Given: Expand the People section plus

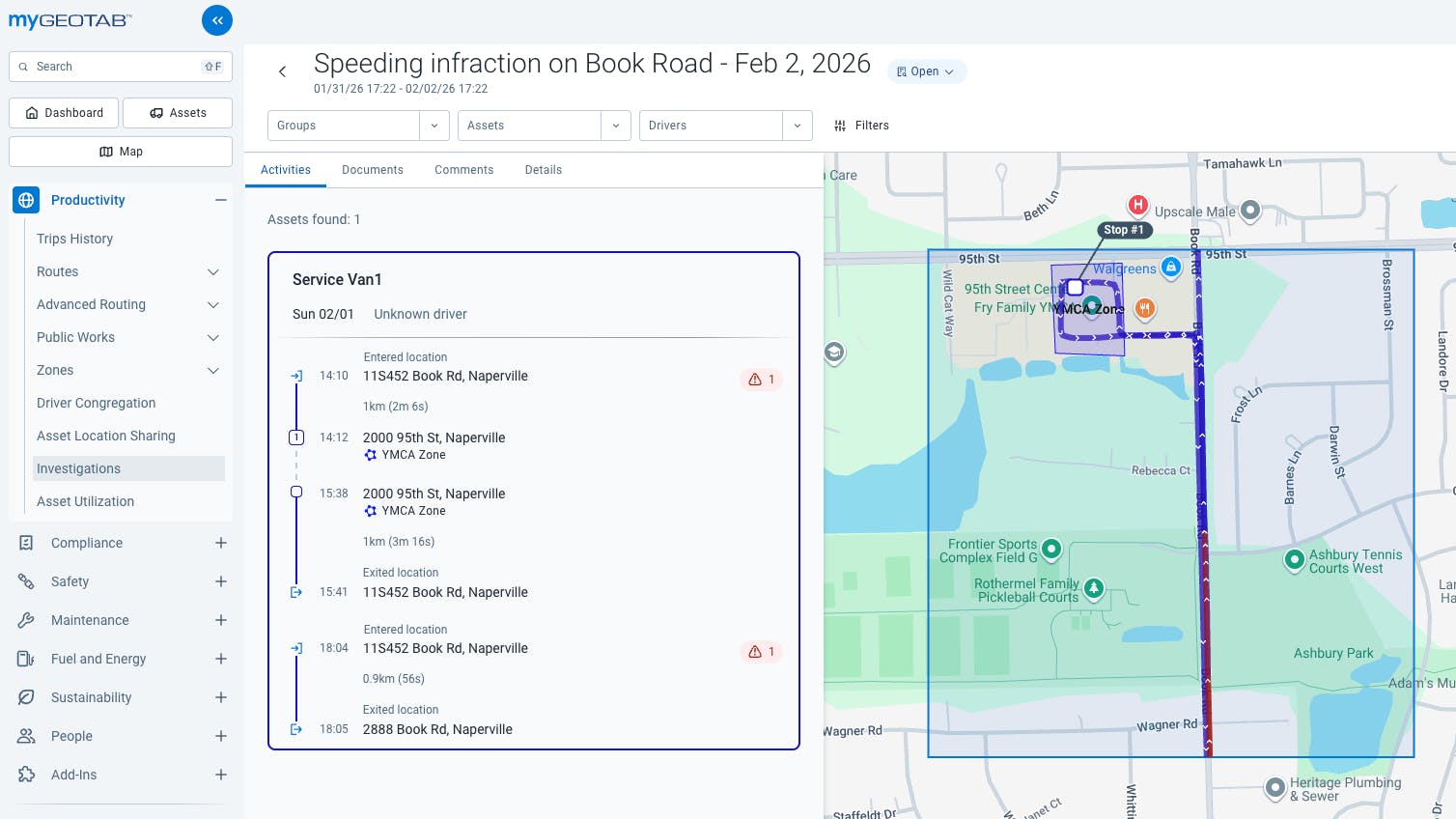Looking at the screenshot, I should (x=221, y=736).
